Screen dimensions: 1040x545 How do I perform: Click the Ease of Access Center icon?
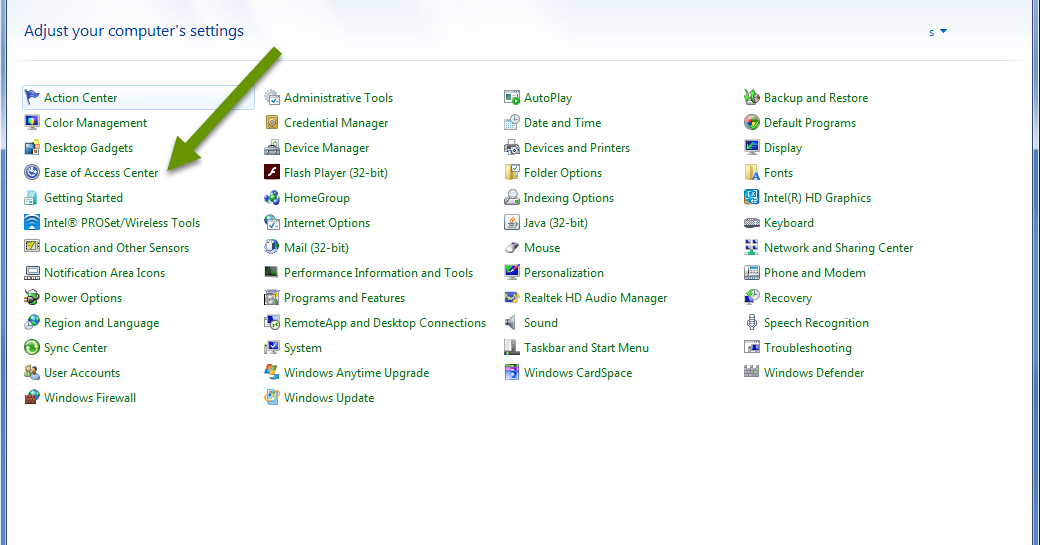pyautogui.click(x=32, y=172)
